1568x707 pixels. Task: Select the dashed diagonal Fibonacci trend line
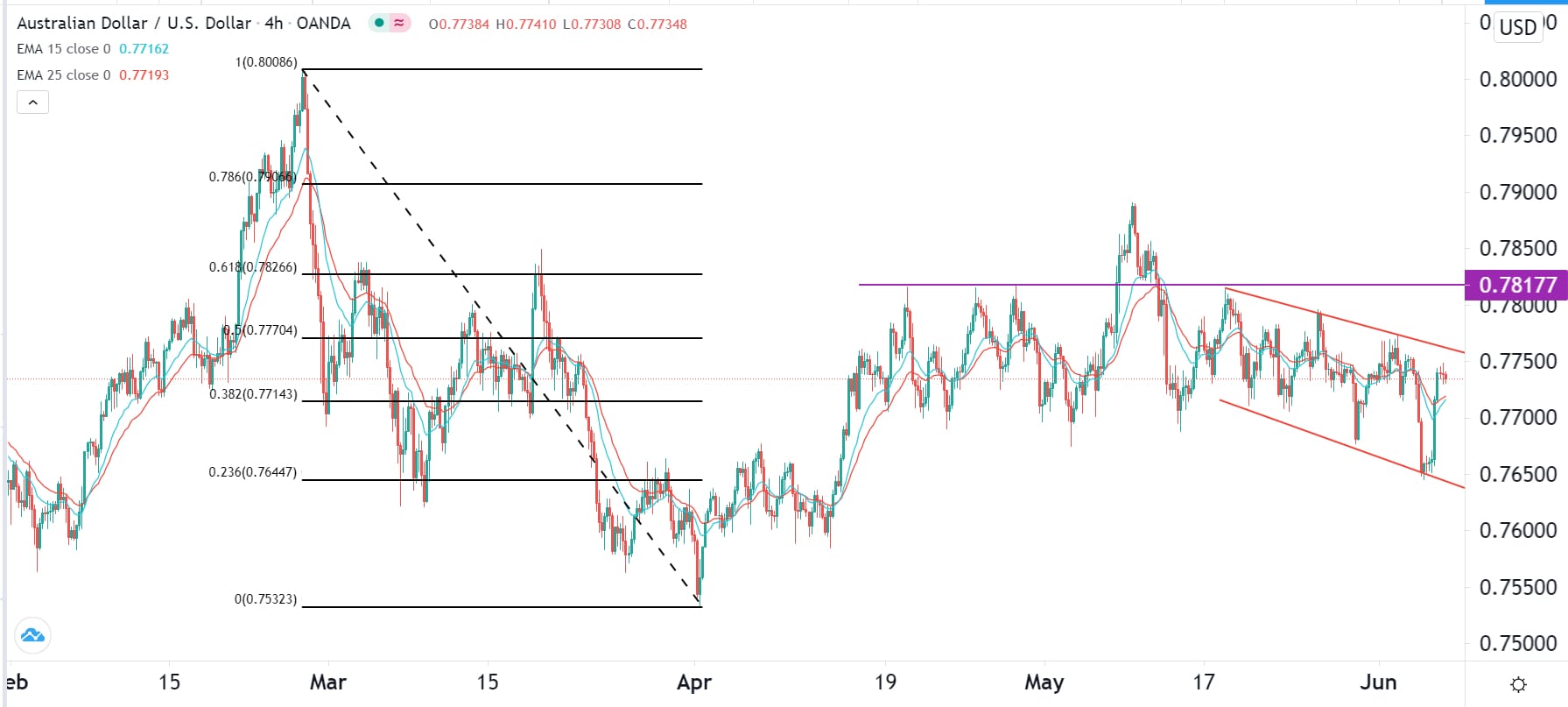tap(502, 338)
